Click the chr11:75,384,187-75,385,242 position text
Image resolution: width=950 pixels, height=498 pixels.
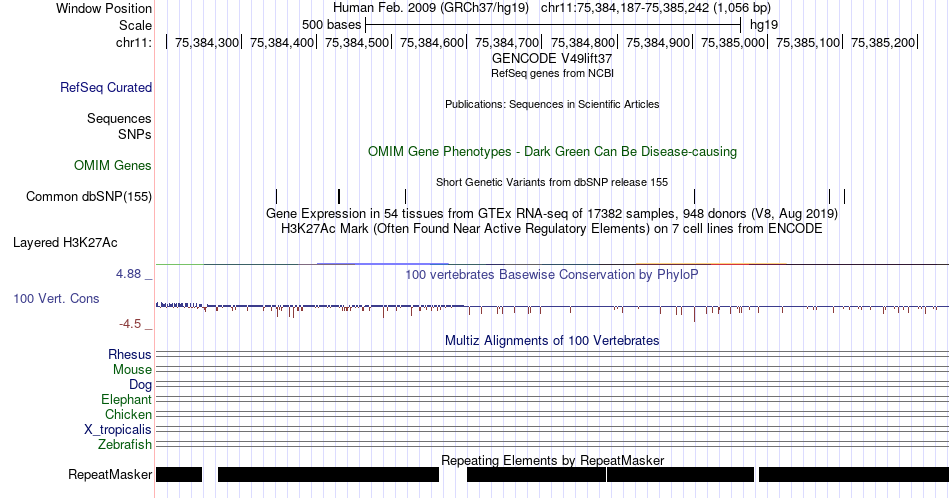coord(656,8)
